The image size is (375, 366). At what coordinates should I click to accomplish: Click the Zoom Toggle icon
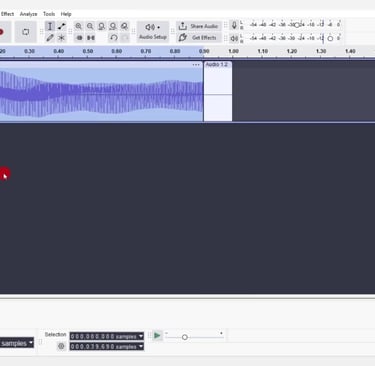click(124, 26)
